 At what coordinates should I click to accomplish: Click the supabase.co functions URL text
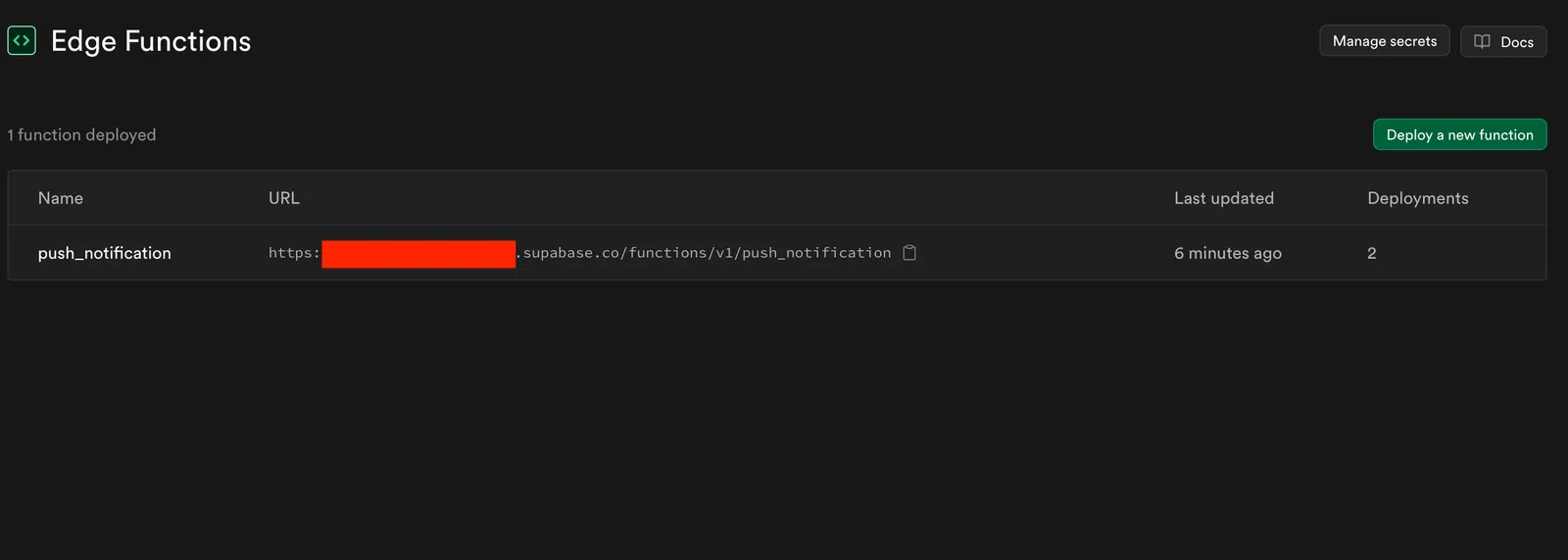point(704,253)
